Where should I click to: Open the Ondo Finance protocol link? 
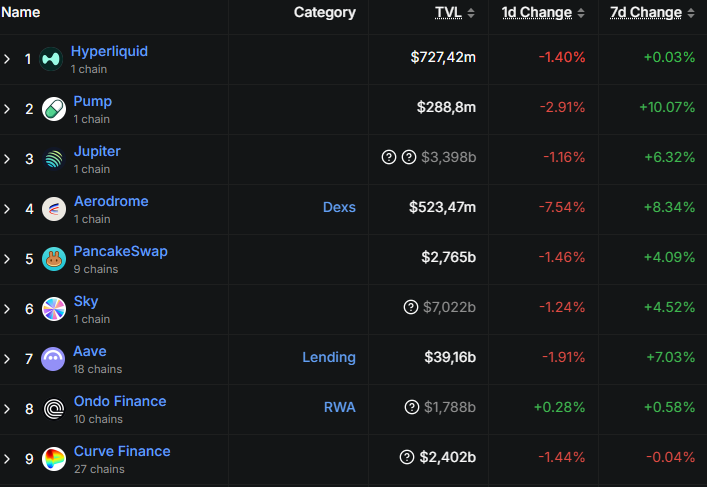(120, 401)
